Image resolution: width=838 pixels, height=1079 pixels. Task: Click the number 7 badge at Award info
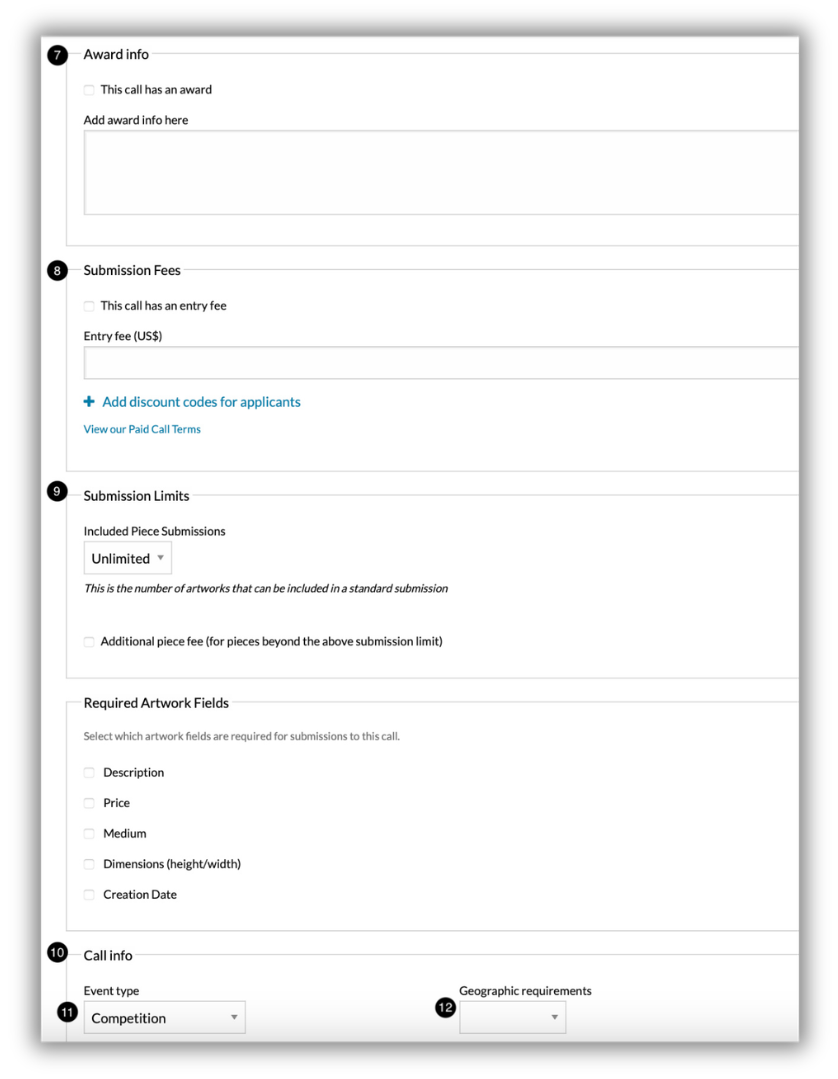tap(57, 55)
